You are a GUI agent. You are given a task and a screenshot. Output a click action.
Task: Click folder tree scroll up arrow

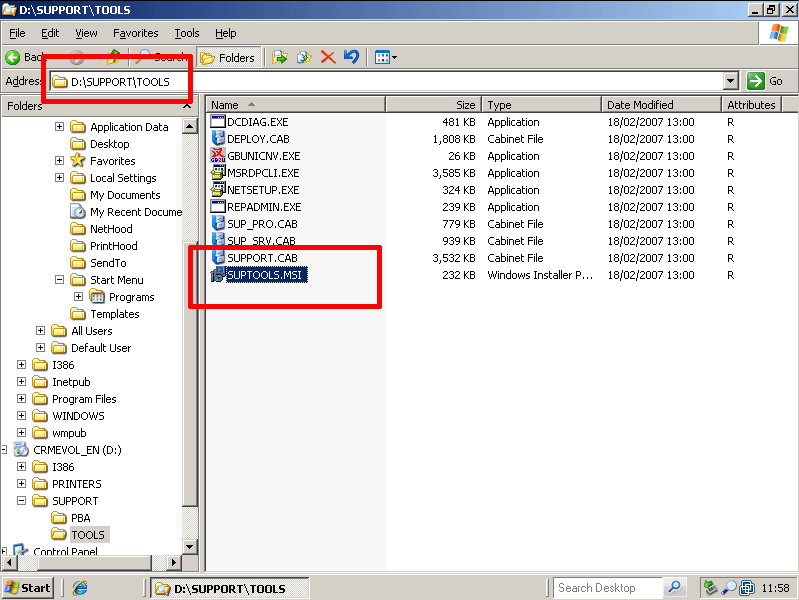[x=190, y=126]
